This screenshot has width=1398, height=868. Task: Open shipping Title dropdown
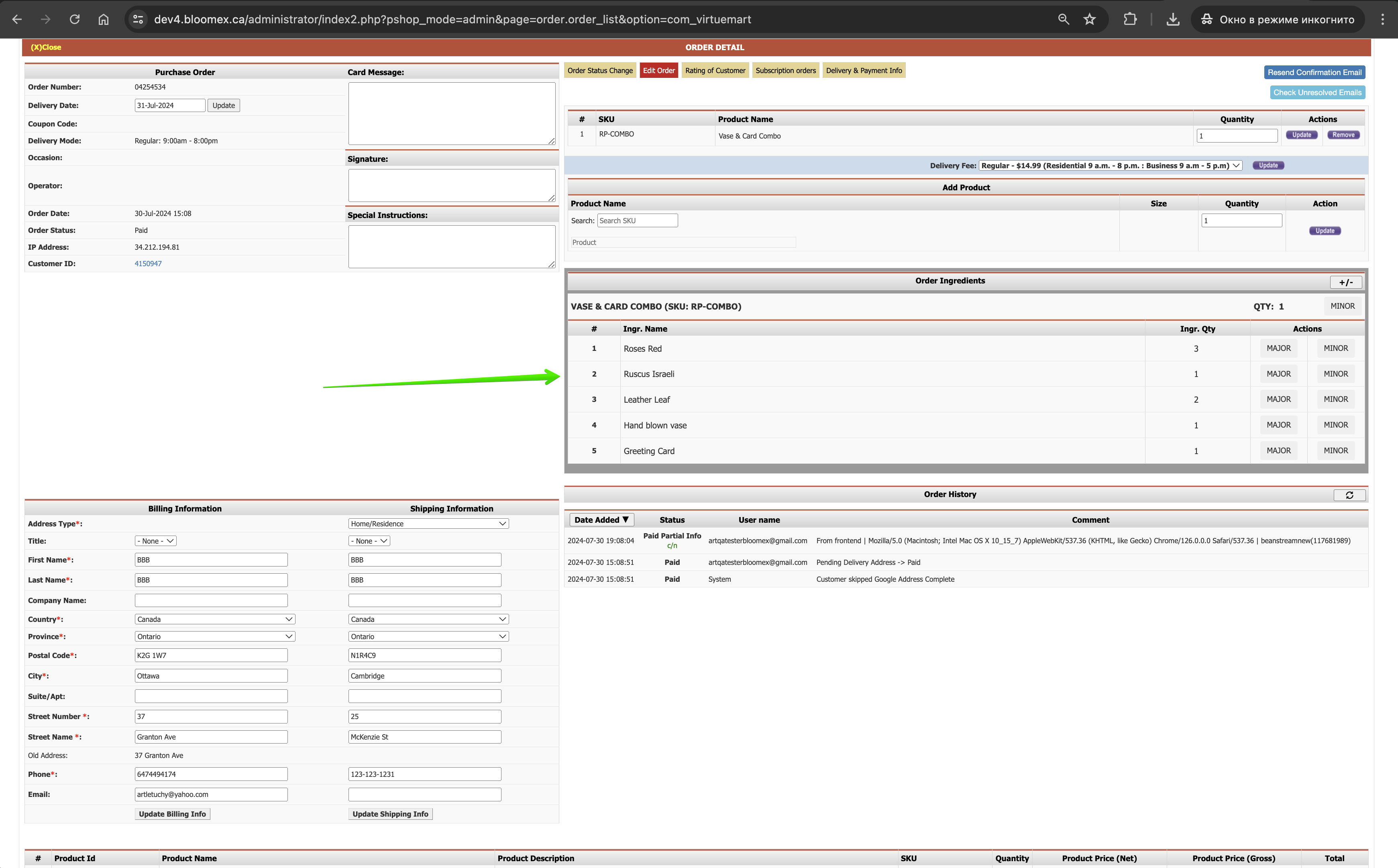(369, 541)
